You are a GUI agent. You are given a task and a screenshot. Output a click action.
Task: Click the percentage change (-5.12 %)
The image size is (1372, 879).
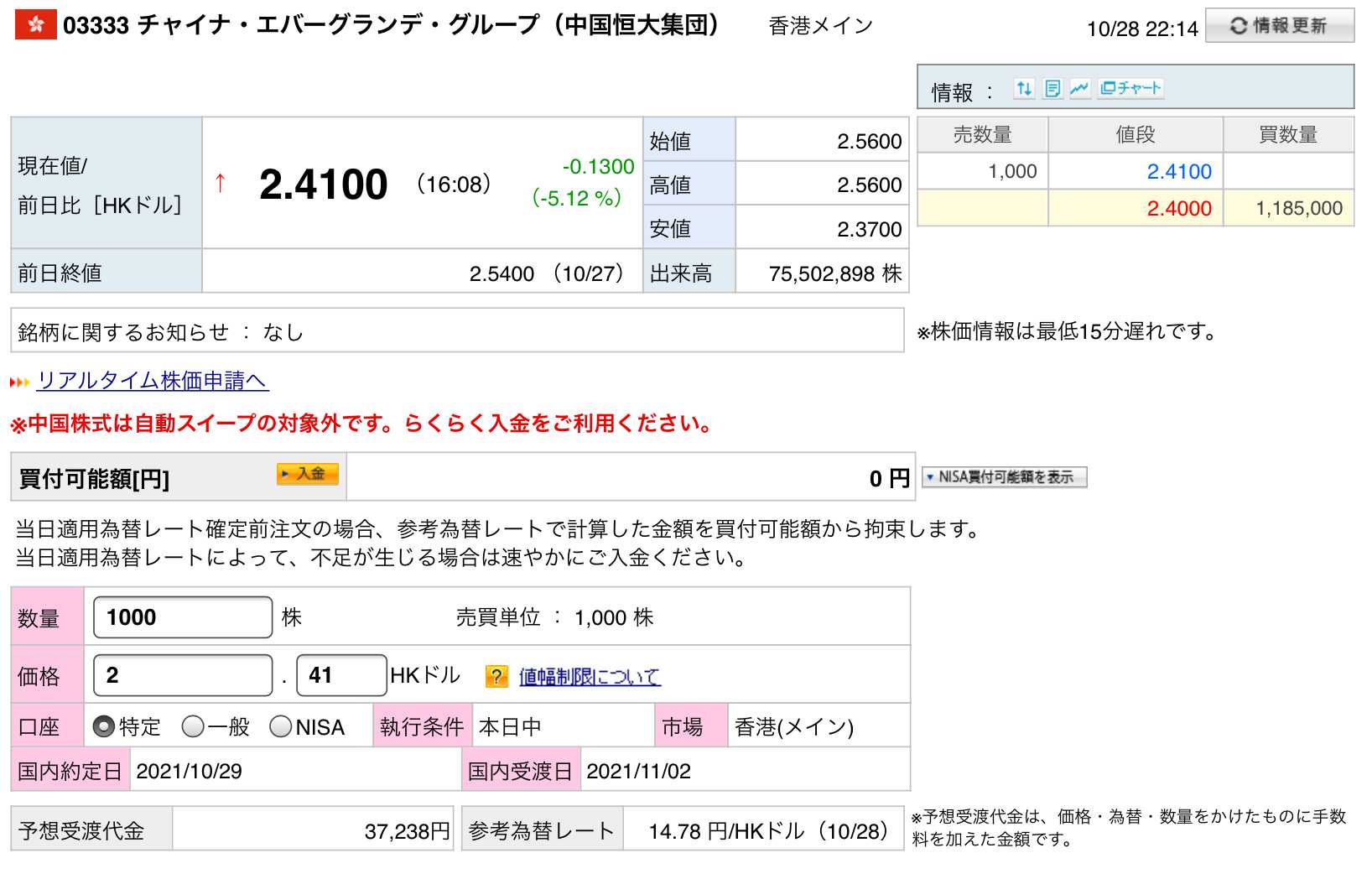pyautogui.click(x=577, y=199)
